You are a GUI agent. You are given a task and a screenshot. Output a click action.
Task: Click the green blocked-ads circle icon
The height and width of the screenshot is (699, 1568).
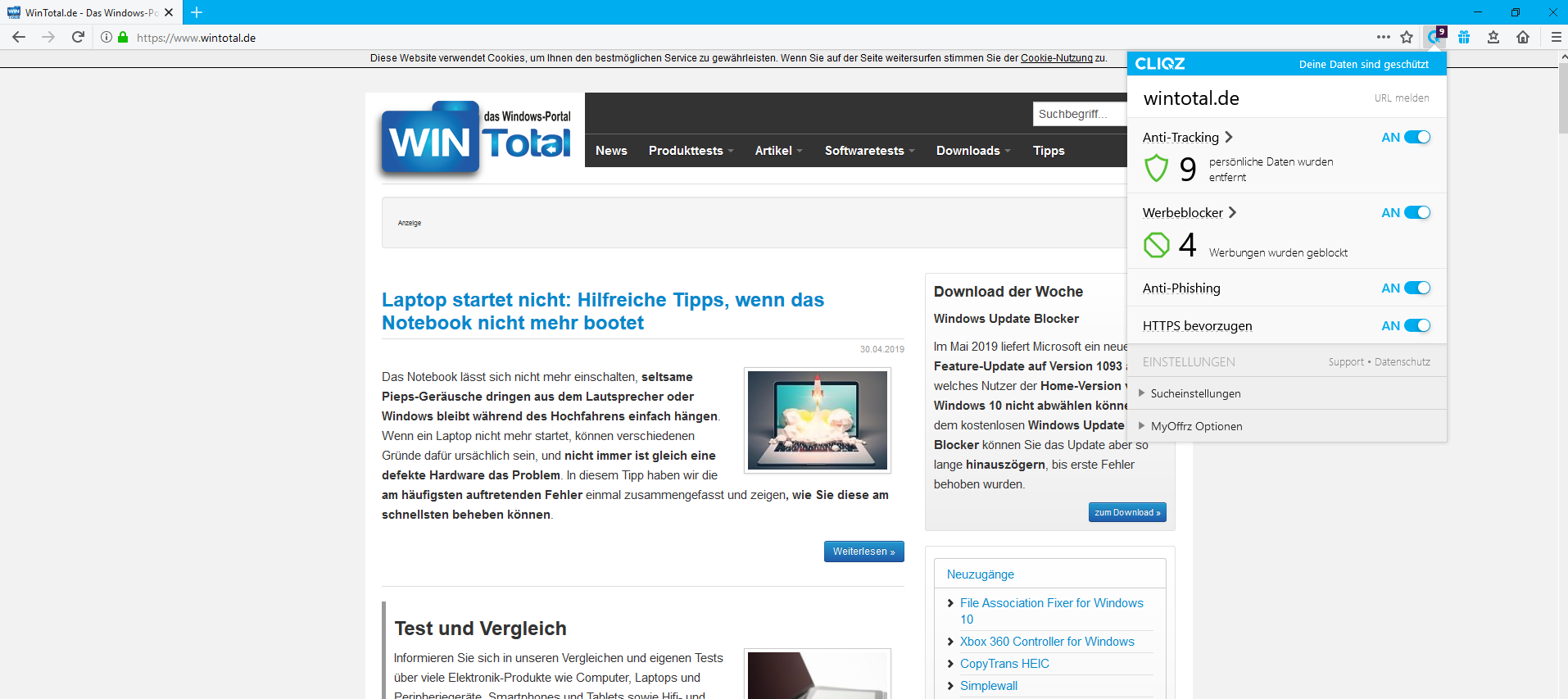tap(1156, 244)
